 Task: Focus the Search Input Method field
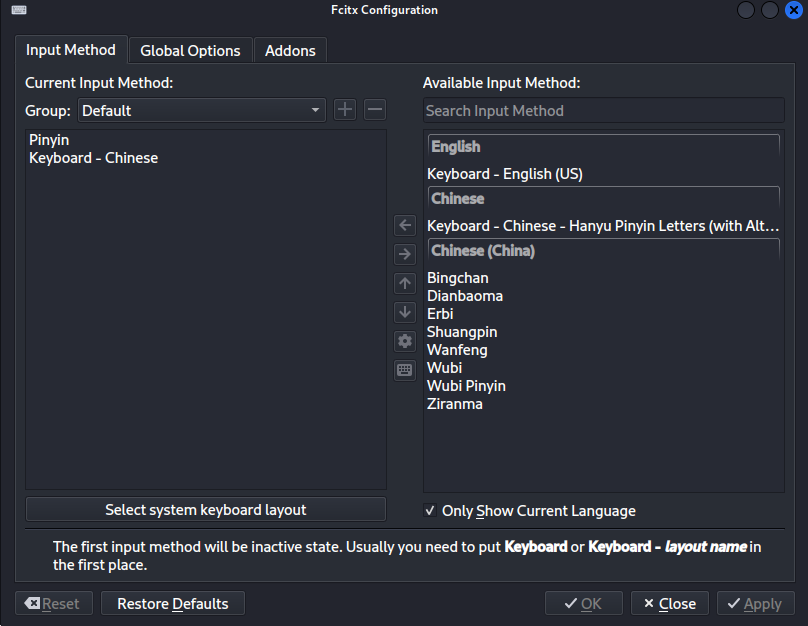pyautogui.click(x=604, y=111)
